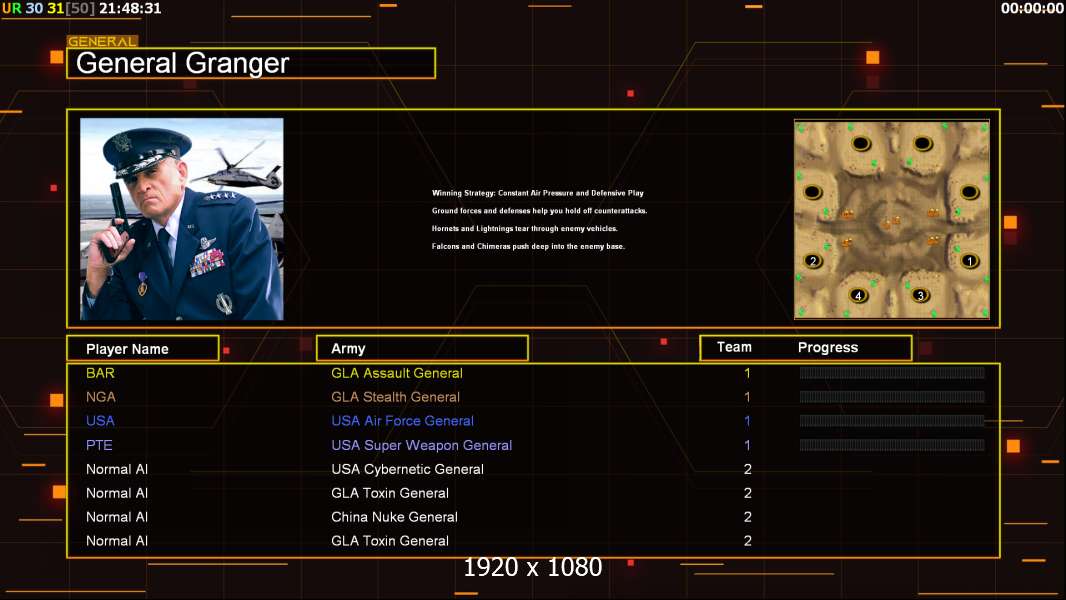Image resolution: width=1066 pixels, height=600 pixels.
Task: Select start position 4 on the minimap
Action: tap(859, 296)
